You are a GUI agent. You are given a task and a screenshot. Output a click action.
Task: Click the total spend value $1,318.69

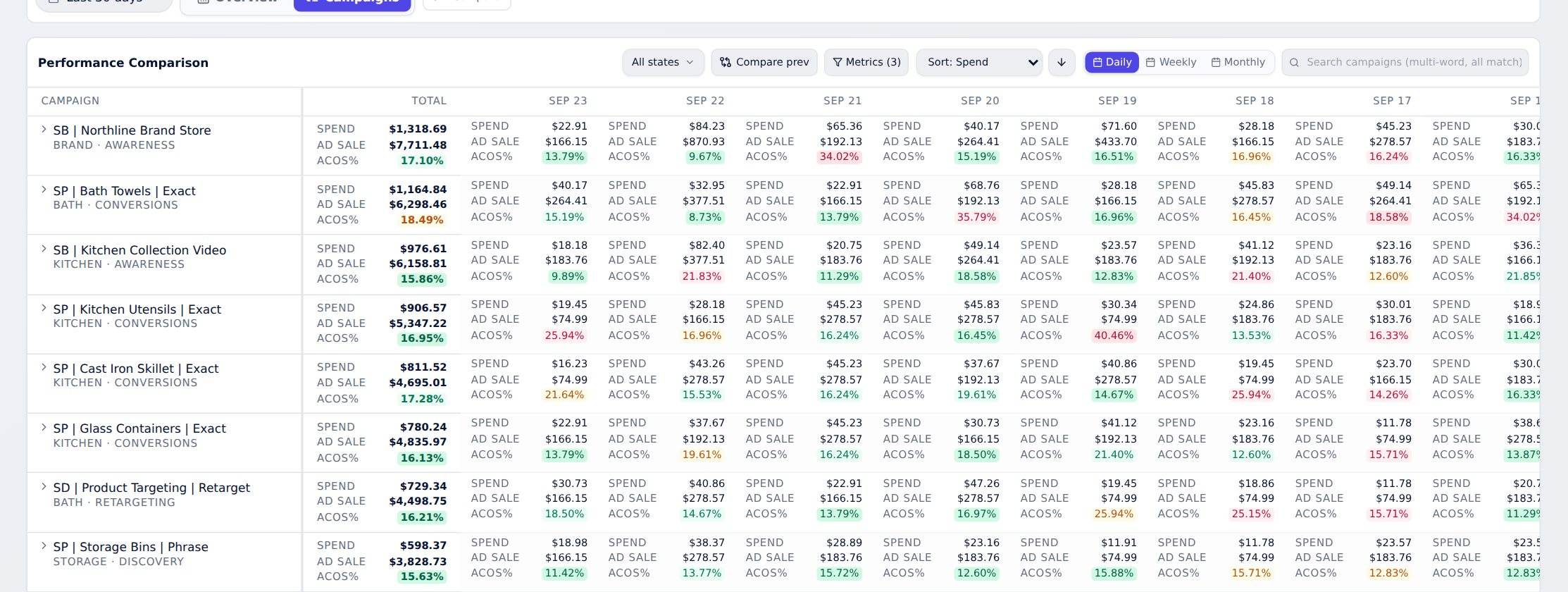click(418, 129)
